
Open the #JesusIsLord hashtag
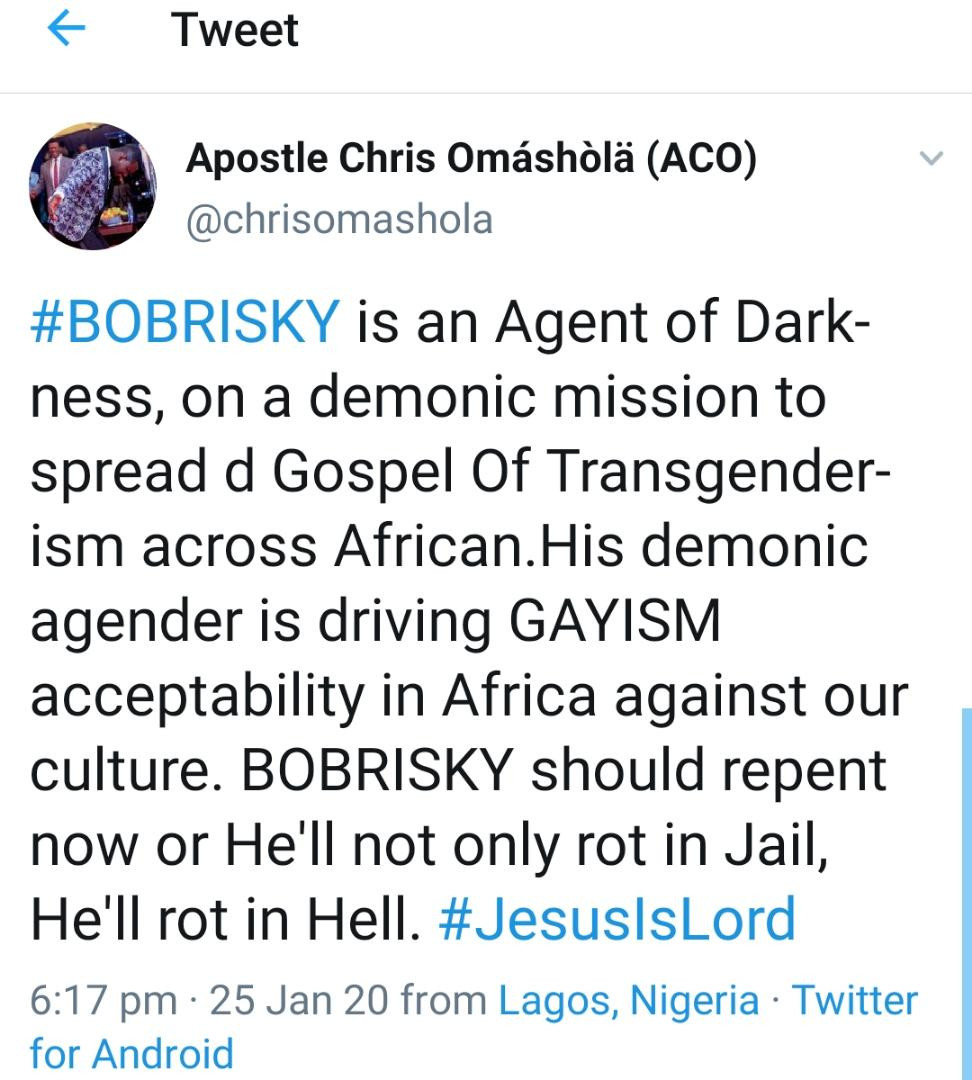[617, 920]
